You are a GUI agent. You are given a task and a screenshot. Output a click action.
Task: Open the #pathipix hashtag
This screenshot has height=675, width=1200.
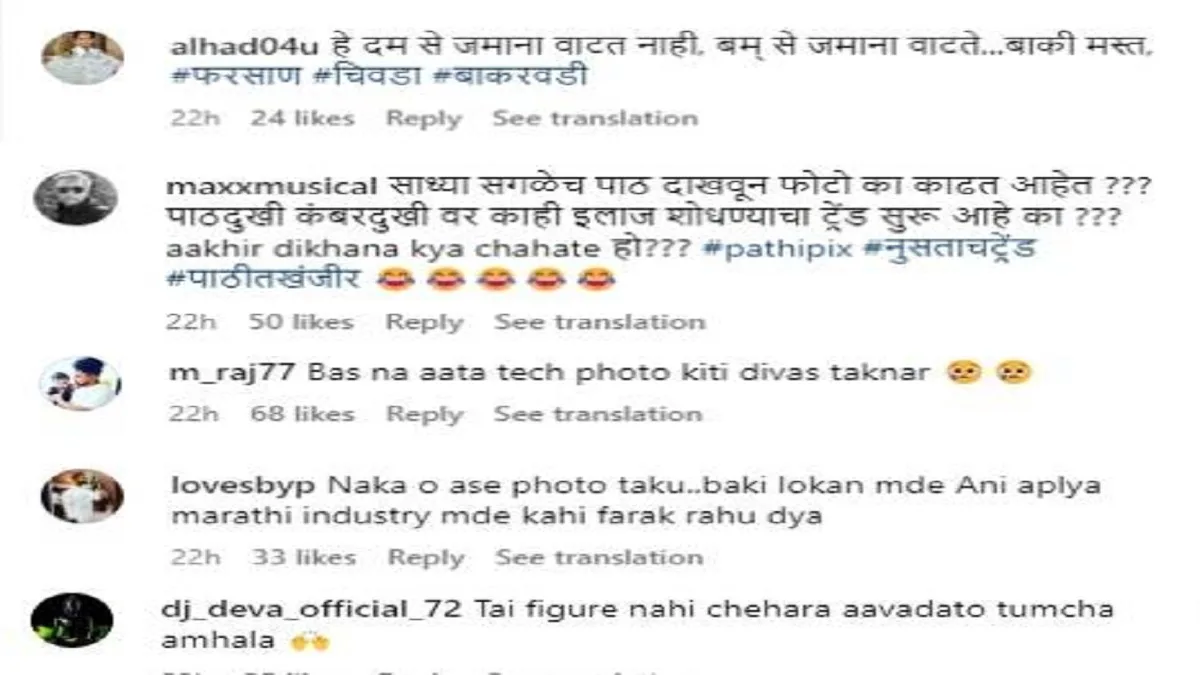(x=777, y=249)
